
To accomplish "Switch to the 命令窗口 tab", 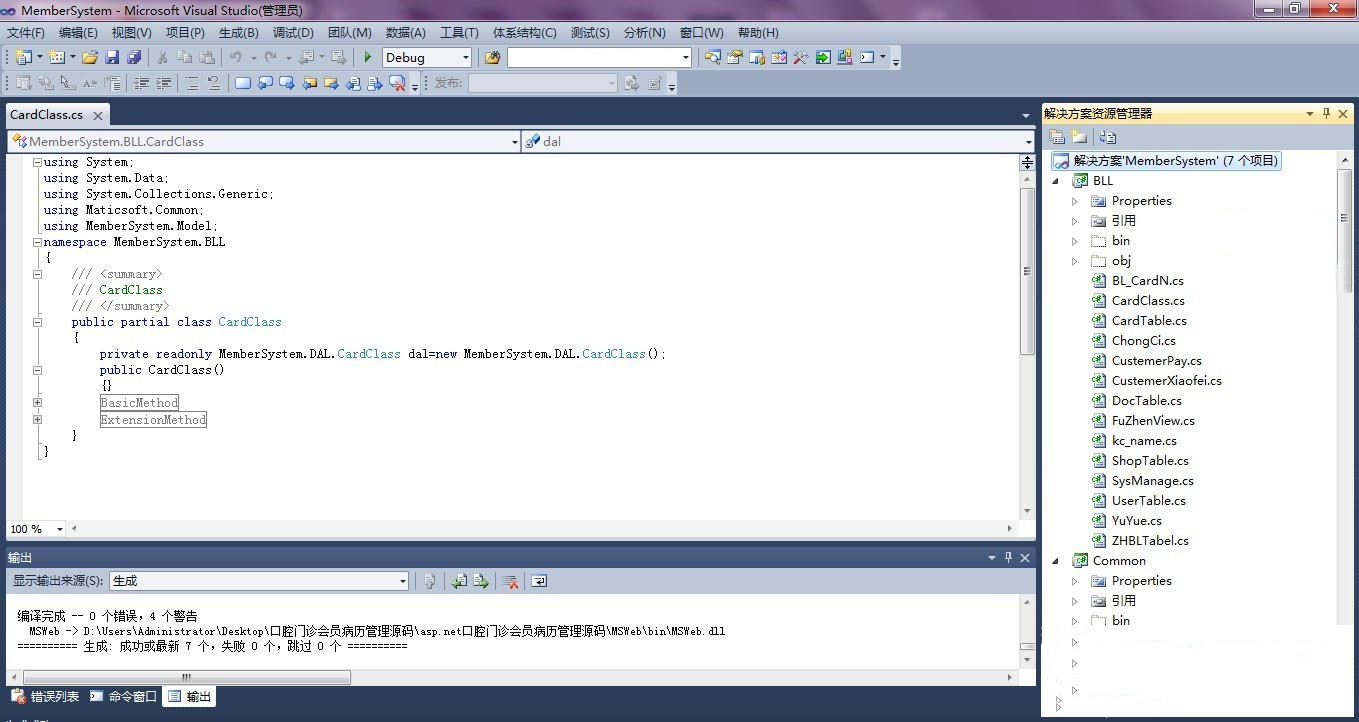I will [x=124, y=697].
